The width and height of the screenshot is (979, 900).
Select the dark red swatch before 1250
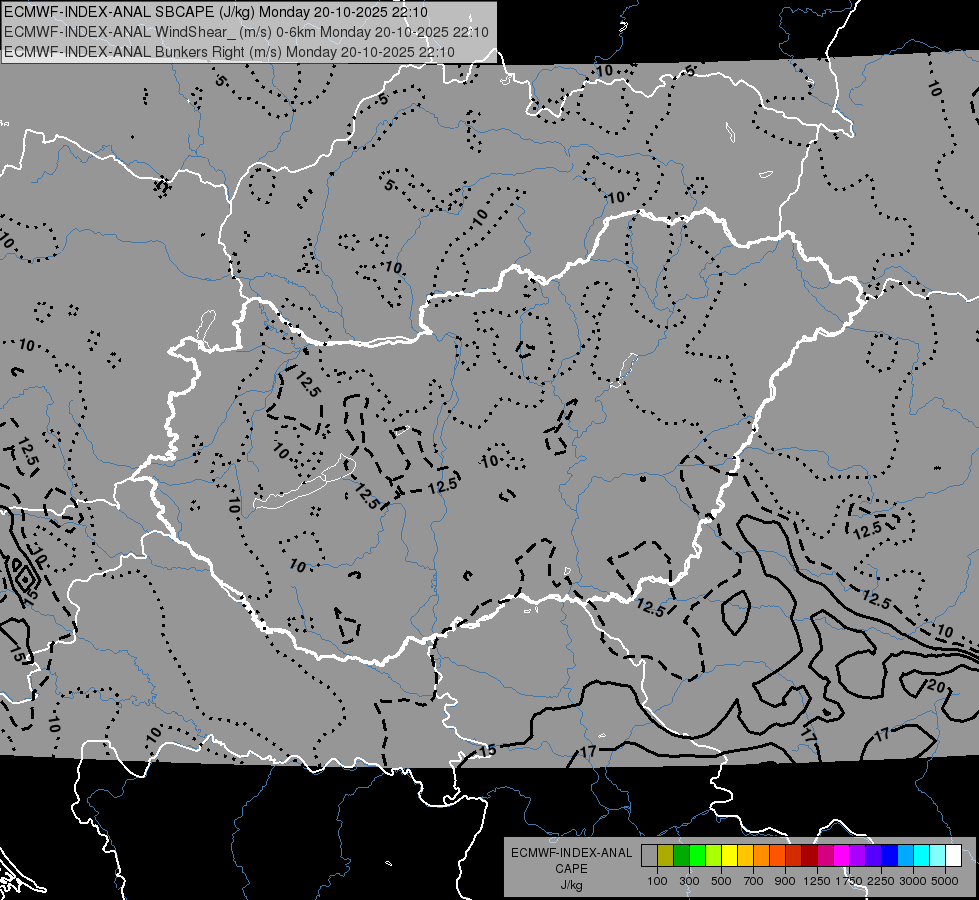click(x=810, y=855)
